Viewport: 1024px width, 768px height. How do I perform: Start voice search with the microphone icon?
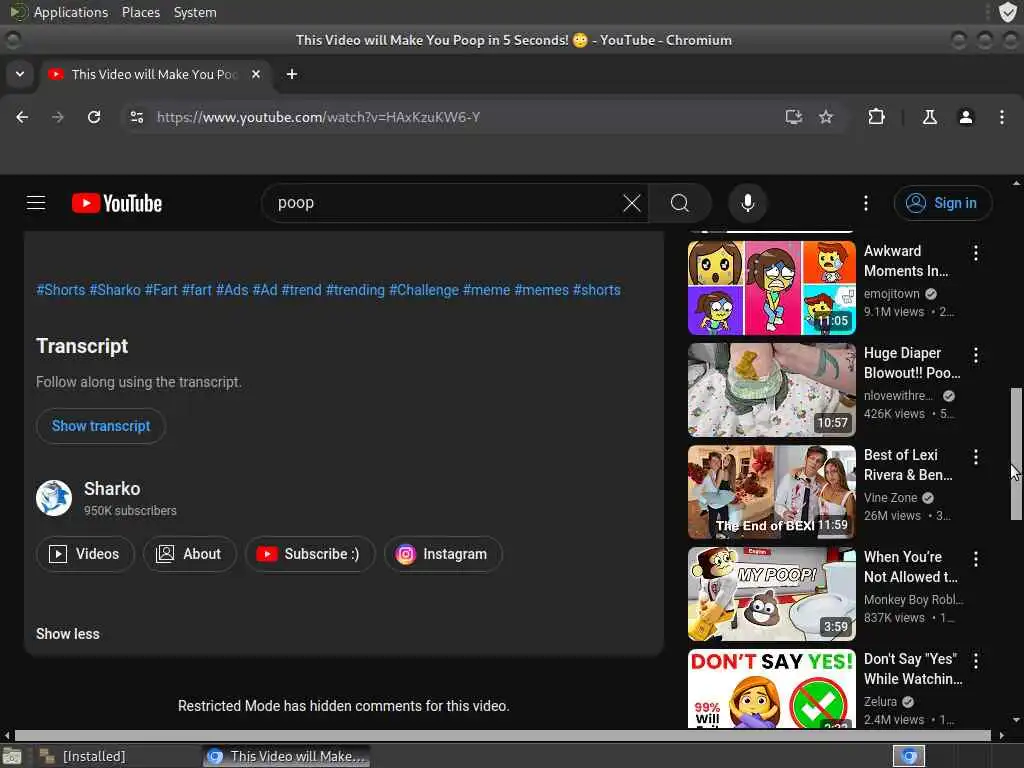click(x=748, y=203)
